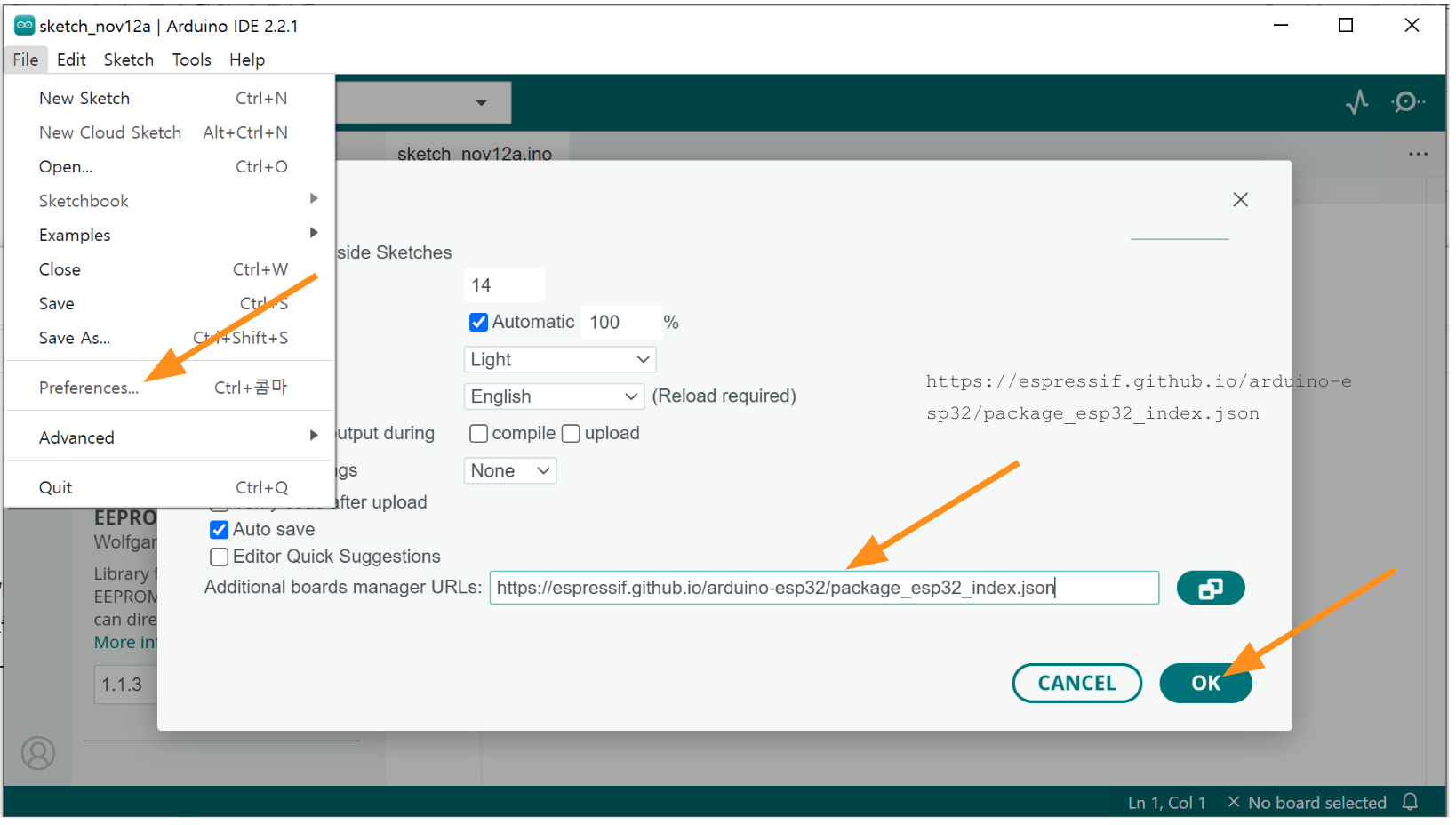
Task: Choose New Sketch menu entry
Action: (x=169, y=98)
